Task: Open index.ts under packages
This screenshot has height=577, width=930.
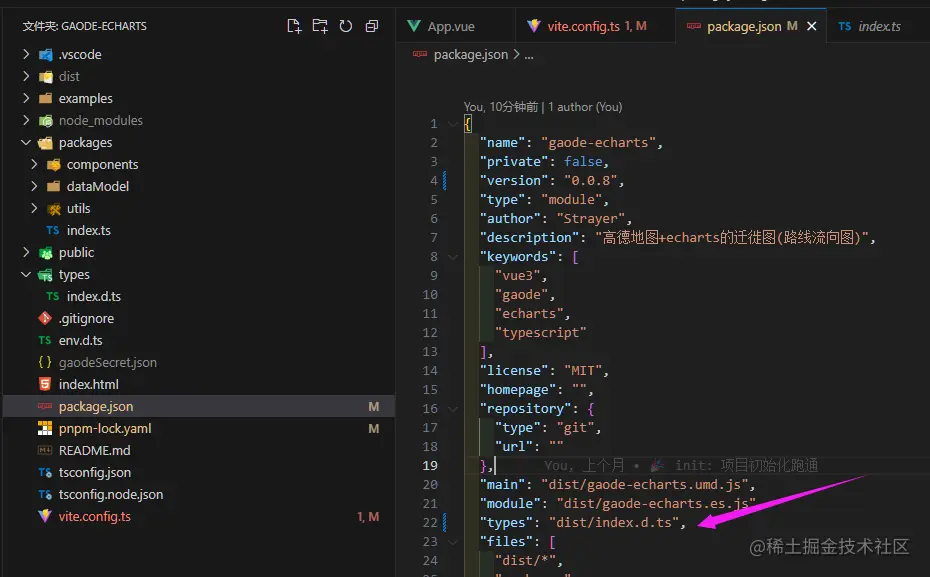Action: pos(88,230)
